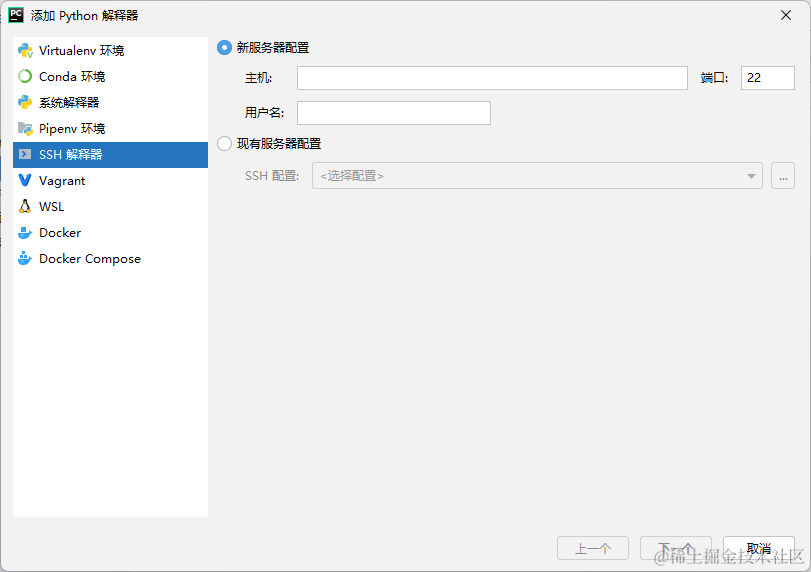Focus the 用户名 username input field
This screenshot has width=811, height=572.
394,113
